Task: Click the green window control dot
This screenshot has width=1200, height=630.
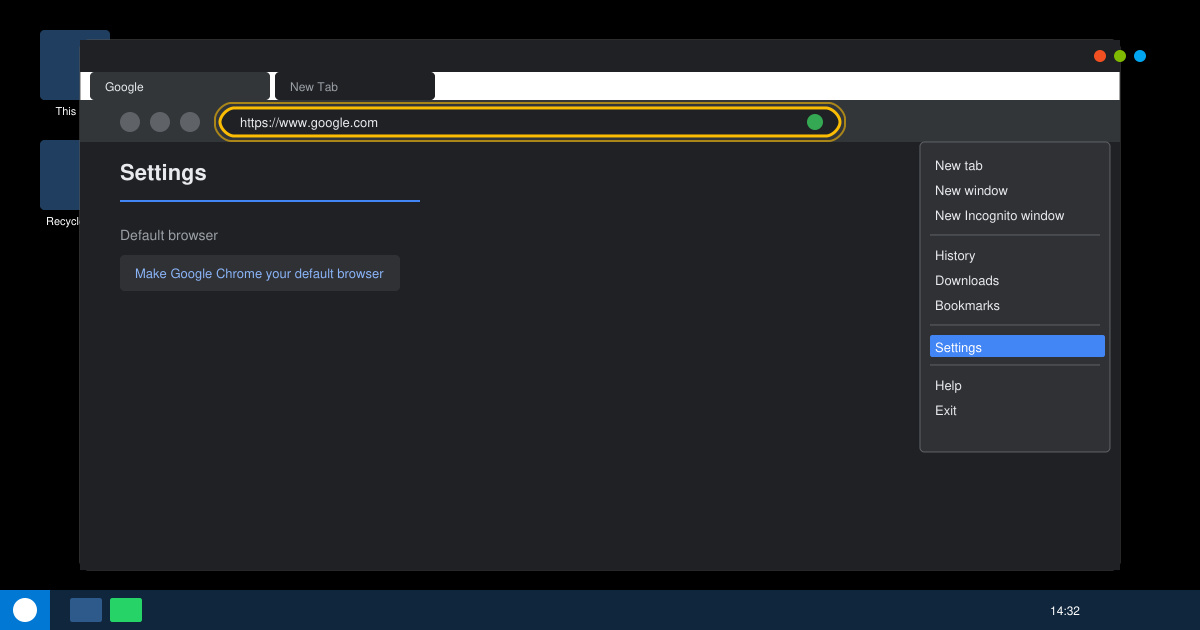Action: click(1120, 56)
